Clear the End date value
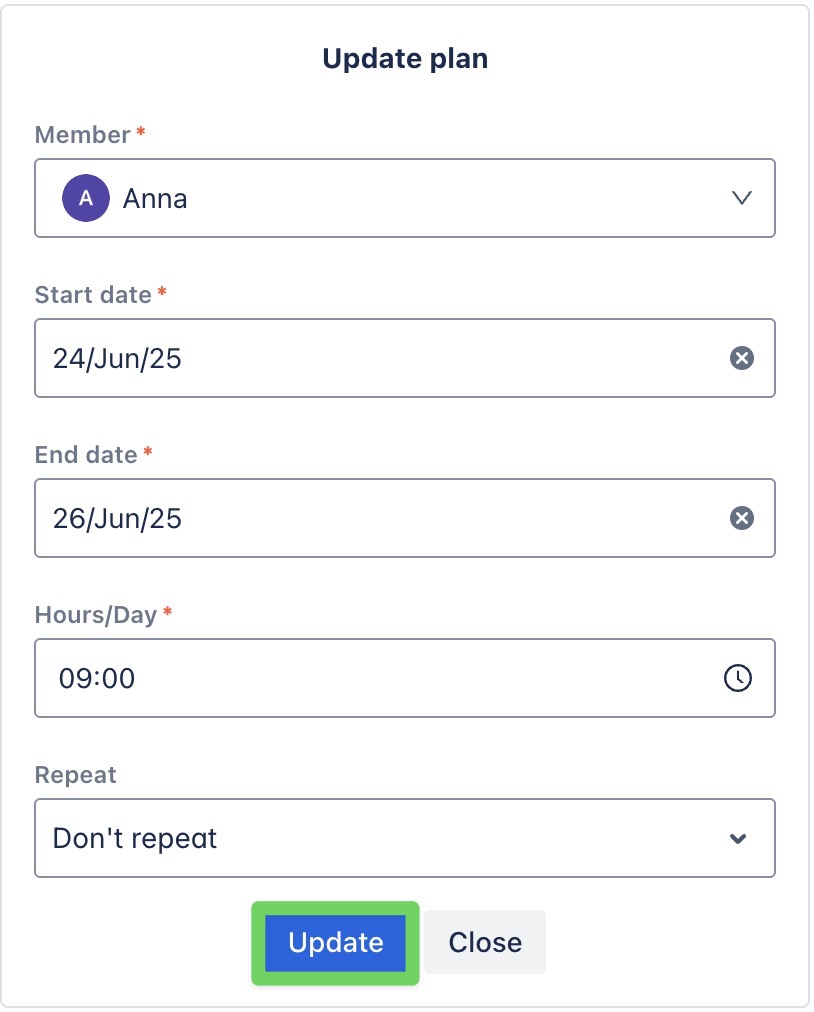The width and height of the screenshot is (814, 1012). click(741, 518)
